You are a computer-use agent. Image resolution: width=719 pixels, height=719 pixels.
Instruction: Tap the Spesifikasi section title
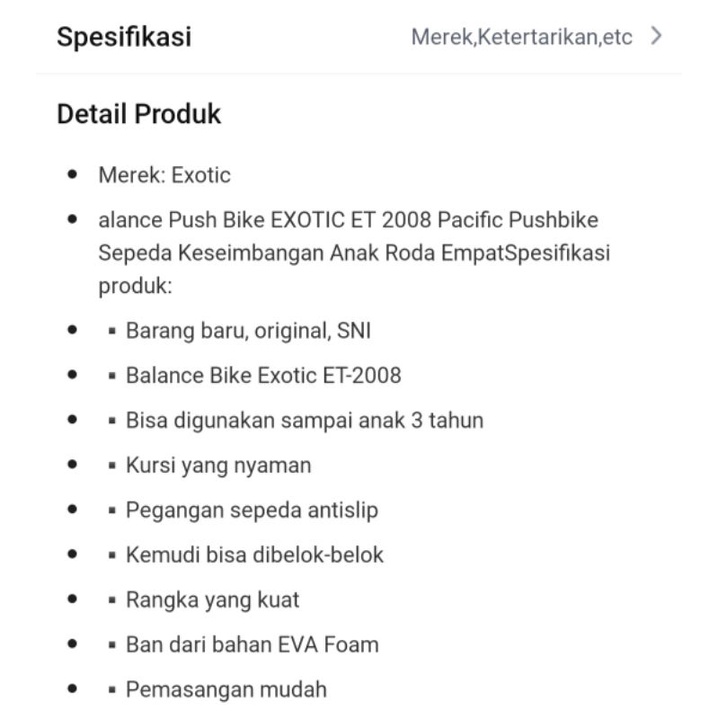pyautogui.click(x=124, y=38)
